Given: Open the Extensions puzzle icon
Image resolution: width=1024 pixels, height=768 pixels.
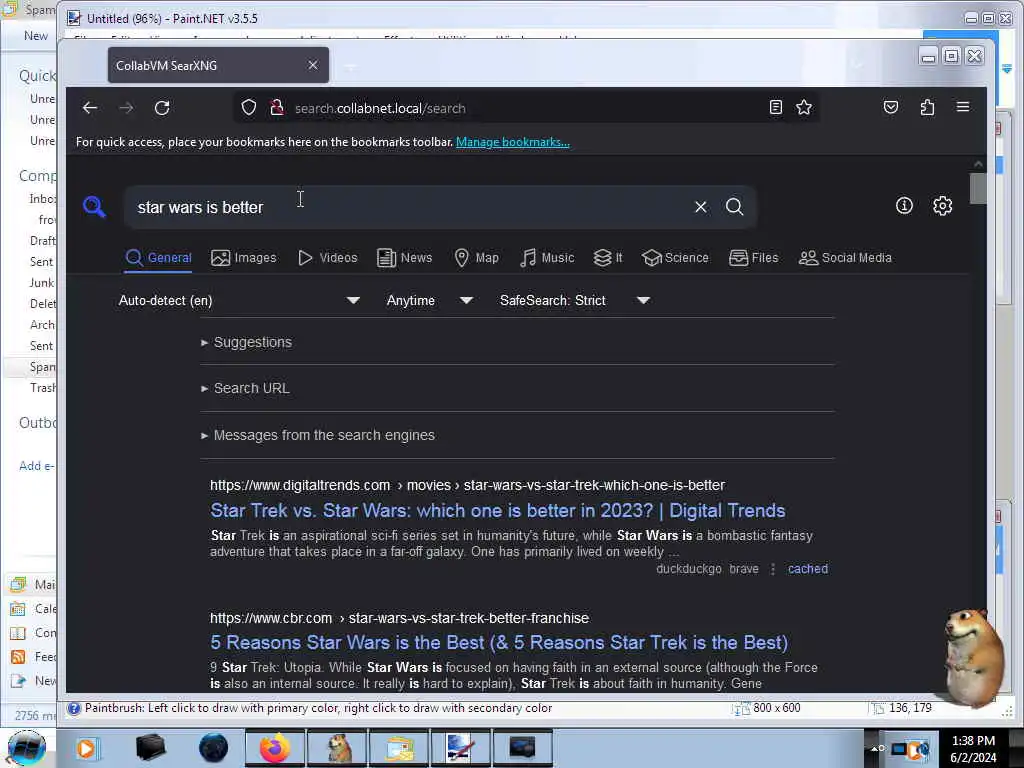Looking at the screenshot, I should click(927, 107).
